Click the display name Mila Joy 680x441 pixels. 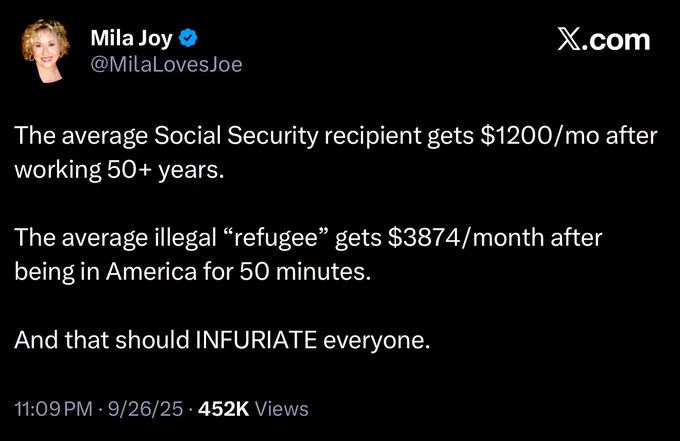click(x=131, y=39)
